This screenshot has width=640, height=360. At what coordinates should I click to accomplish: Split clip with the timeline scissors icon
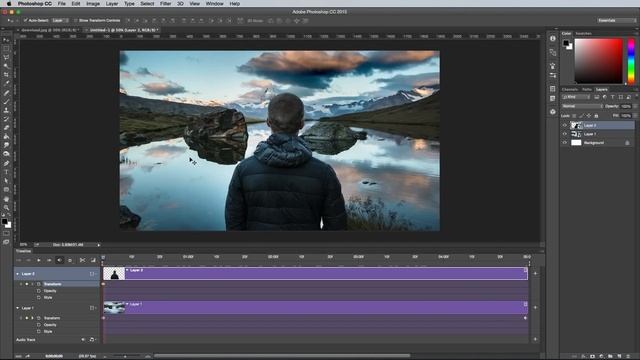click(82, 260)
